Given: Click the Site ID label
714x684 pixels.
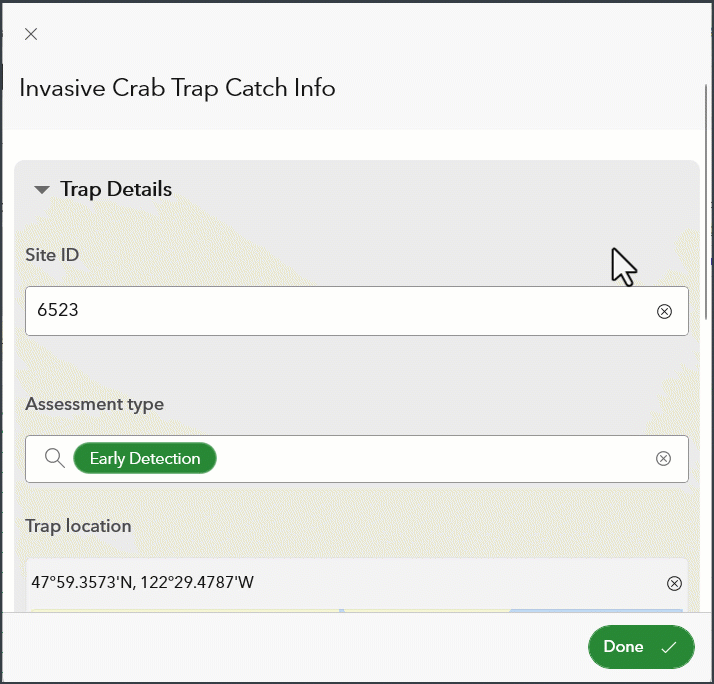Looking at the screenshot, I should click(x=52, y=255).
